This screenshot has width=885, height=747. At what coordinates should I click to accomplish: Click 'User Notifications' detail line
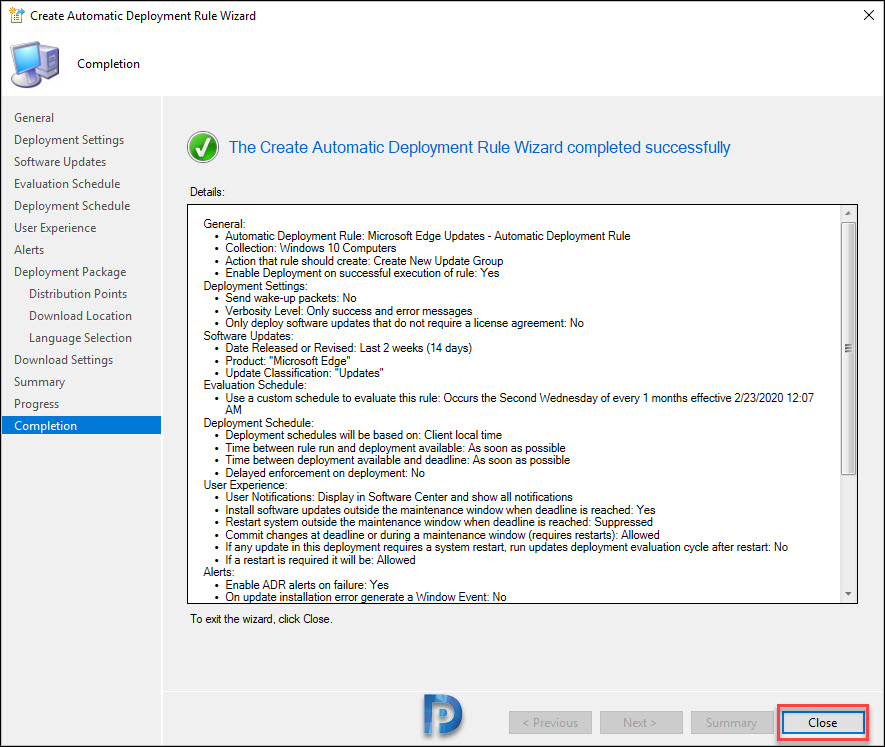pyautogui.click(x=399, y=497)
